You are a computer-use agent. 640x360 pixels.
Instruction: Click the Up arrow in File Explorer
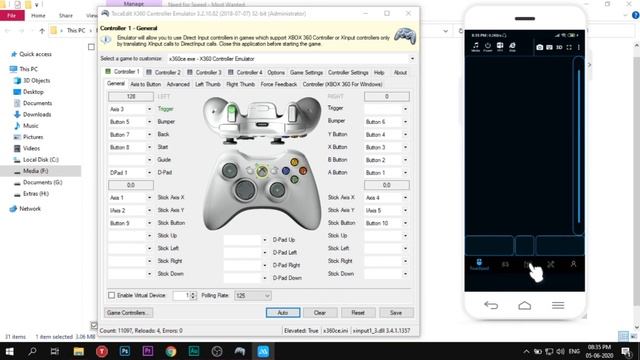(42, 31)
